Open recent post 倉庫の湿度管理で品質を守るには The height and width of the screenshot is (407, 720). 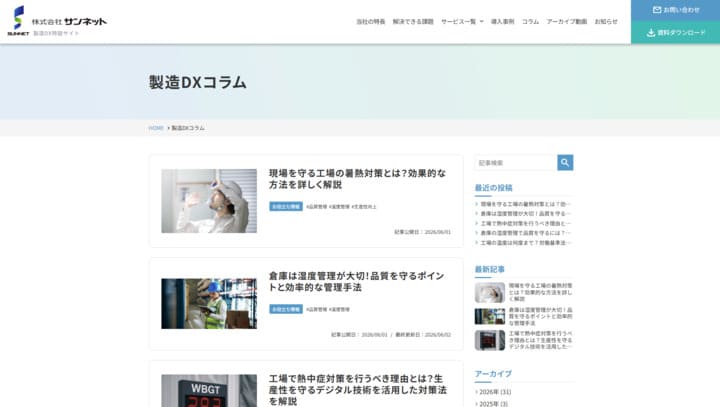525,233
